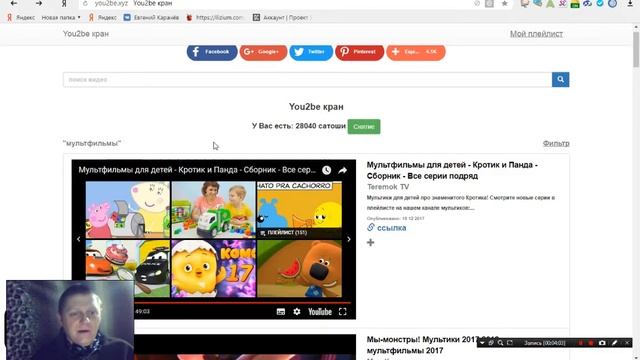
Task: Close the recording toolbar with X
Action: pos(627,343)
